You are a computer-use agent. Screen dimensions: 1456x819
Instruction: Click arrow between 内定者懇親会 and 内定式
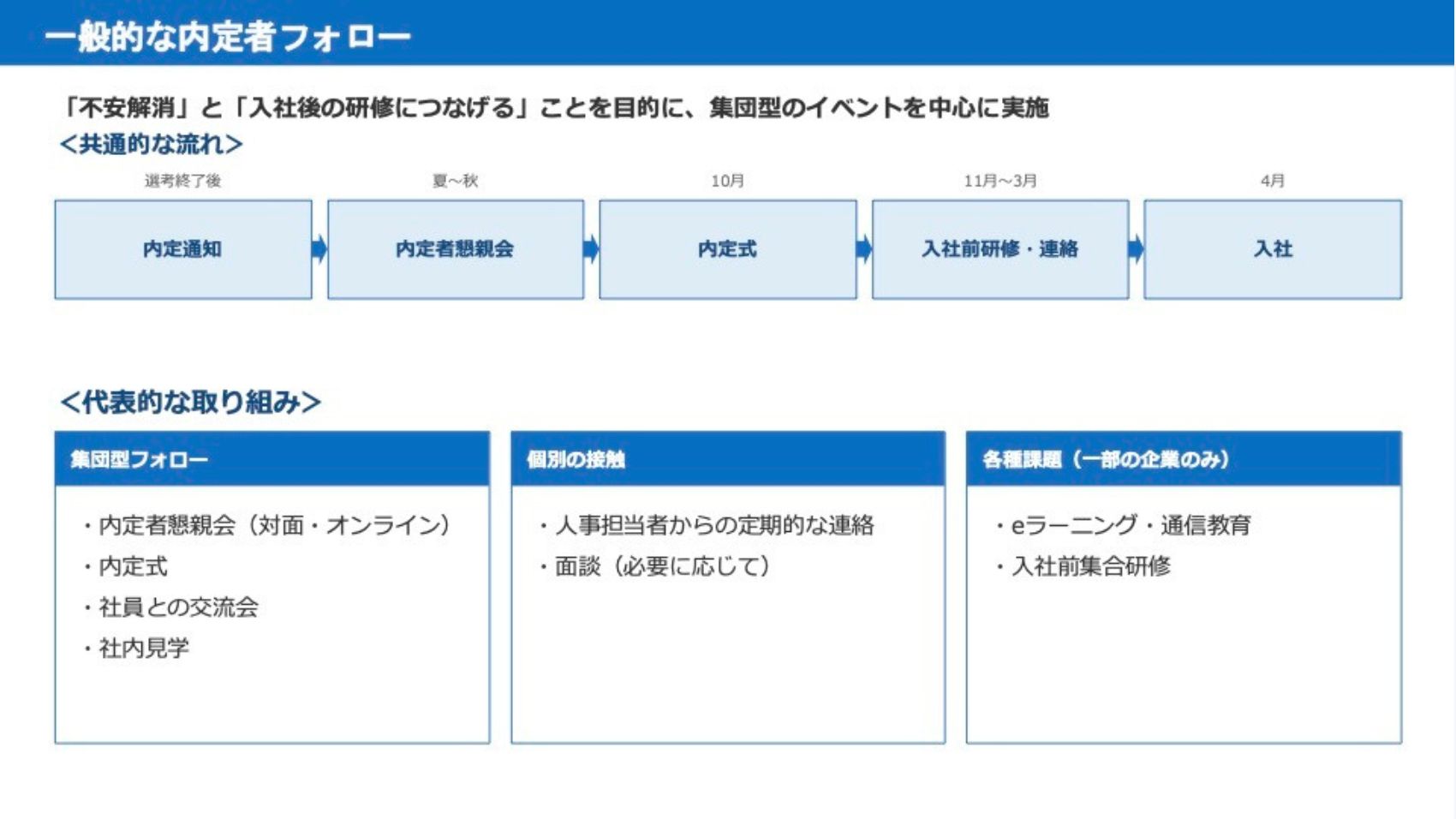[x=592, y=249]
